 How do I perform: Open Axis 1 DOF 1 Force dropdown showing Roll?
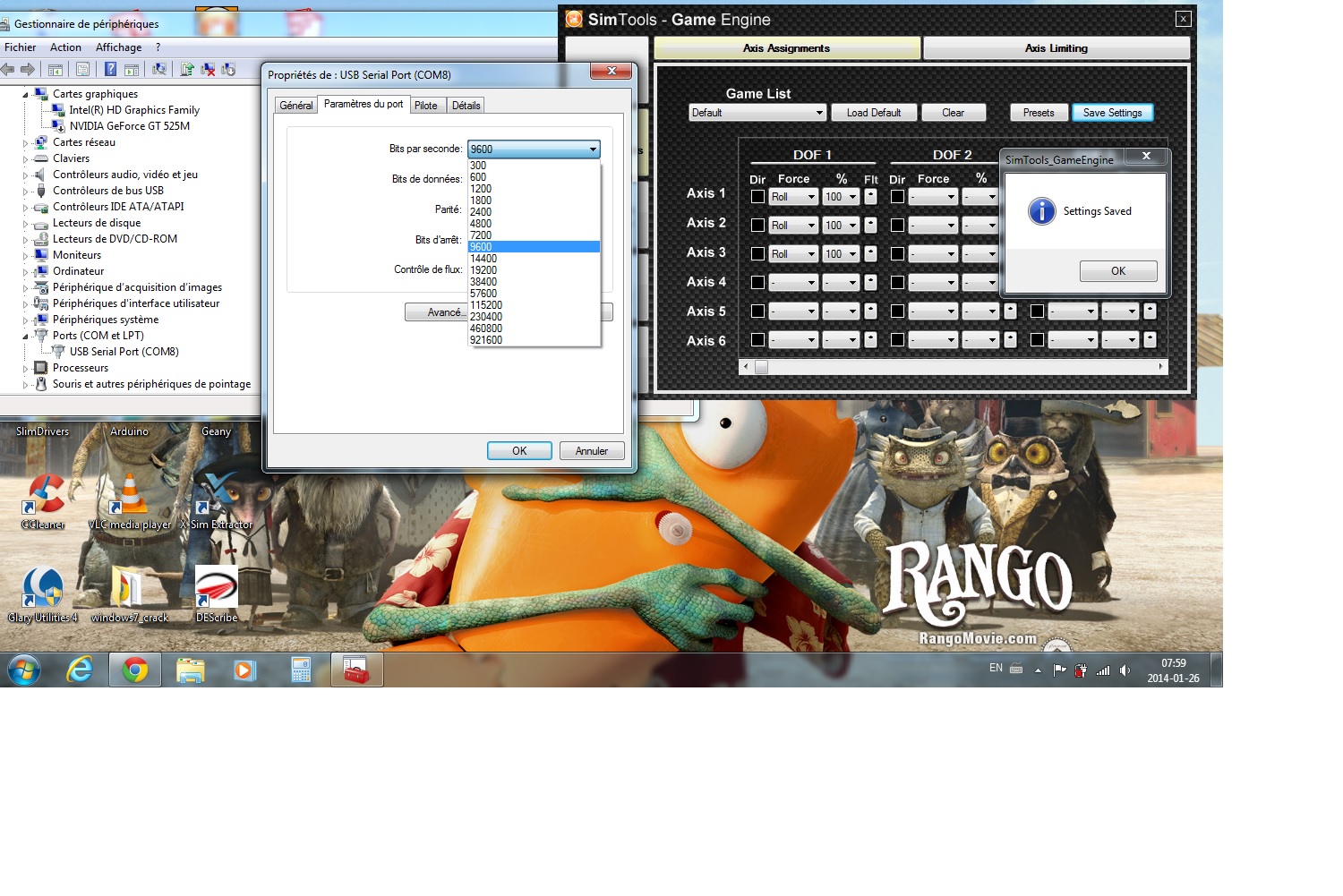793,196
